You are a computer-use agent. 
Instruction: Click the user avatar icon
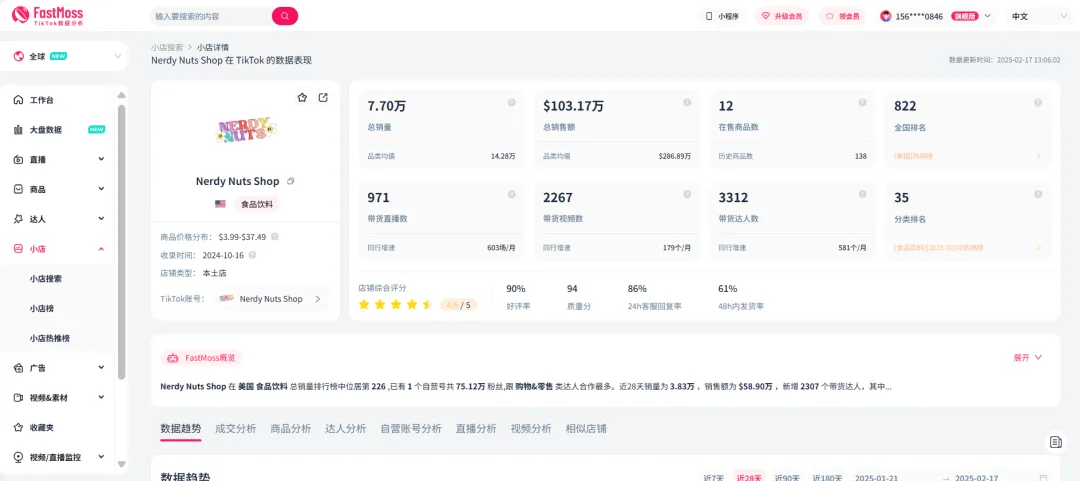[x=886, y=16]
